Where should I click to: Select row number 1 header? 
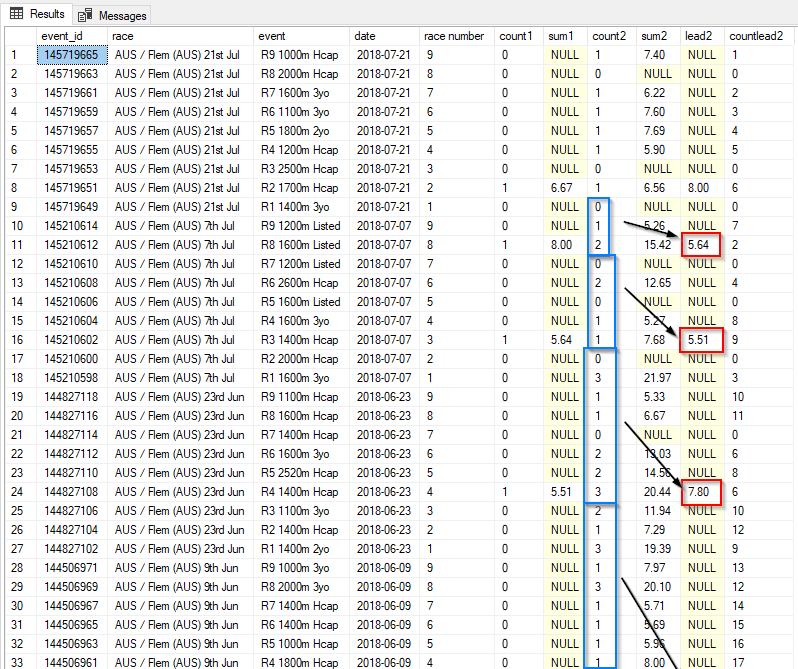(x=21, y=55)
